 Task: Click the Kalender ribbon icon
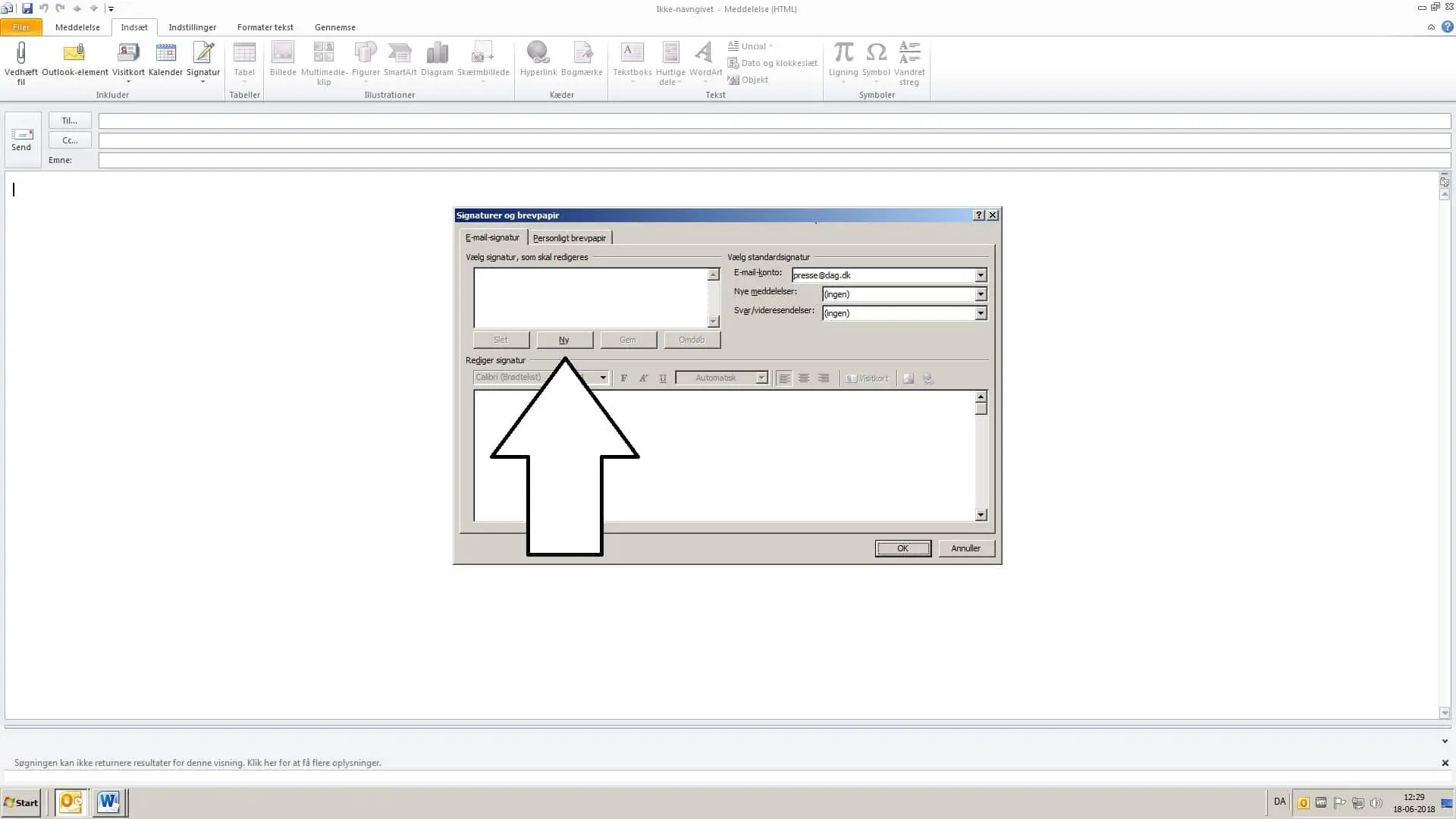(165, 53)
